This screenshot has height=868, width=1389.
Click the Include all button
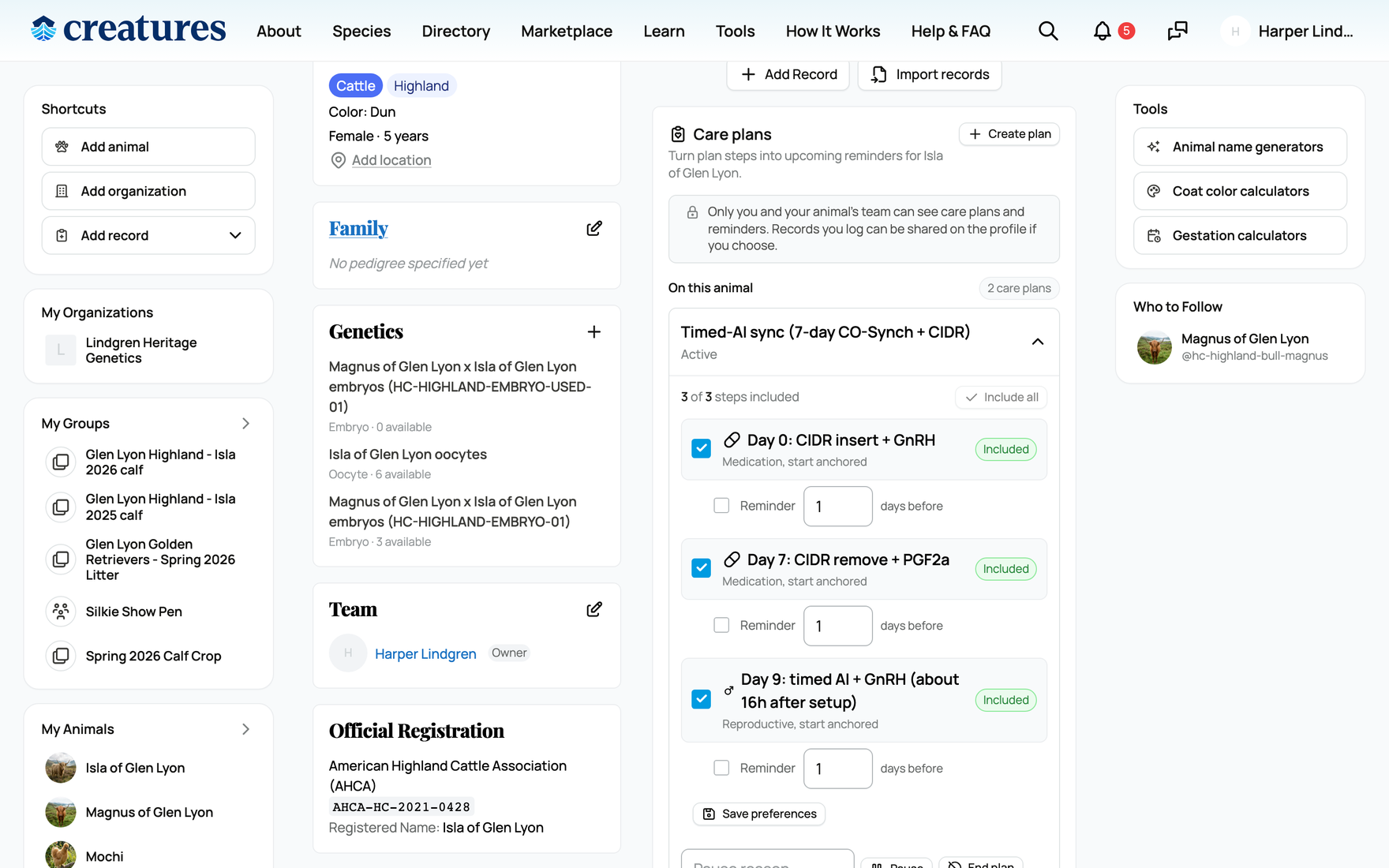(x=1002, y=397)
